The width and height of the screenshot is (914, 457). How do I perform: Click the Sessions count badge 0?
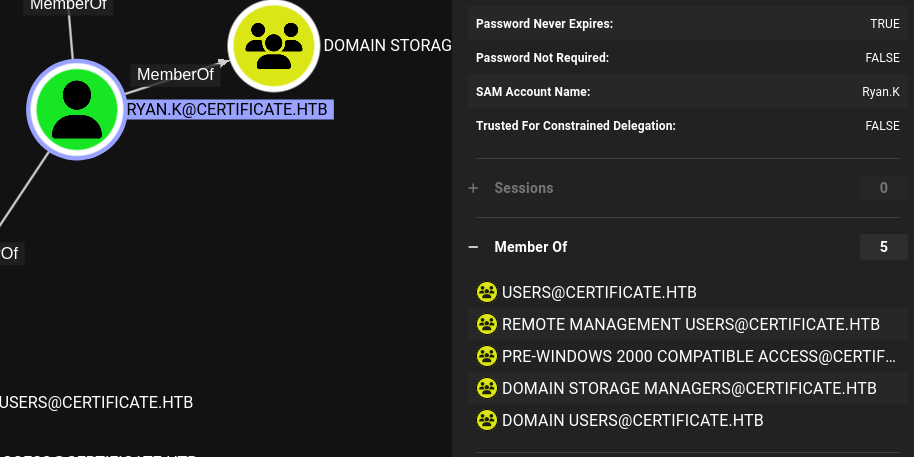click(884, 188)
